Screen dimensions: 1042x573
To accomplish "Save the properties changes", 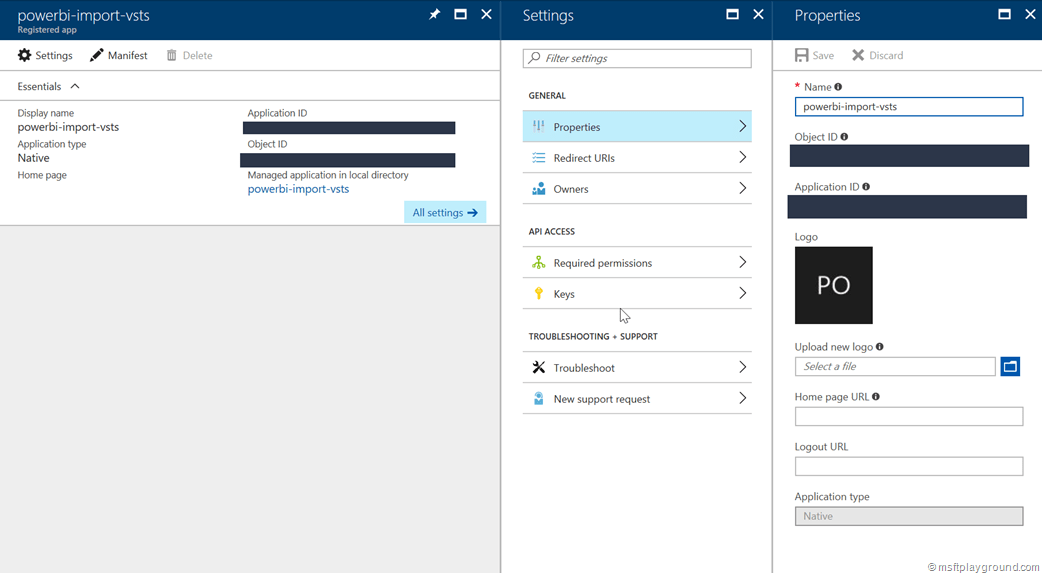I will tap(814, 55).
